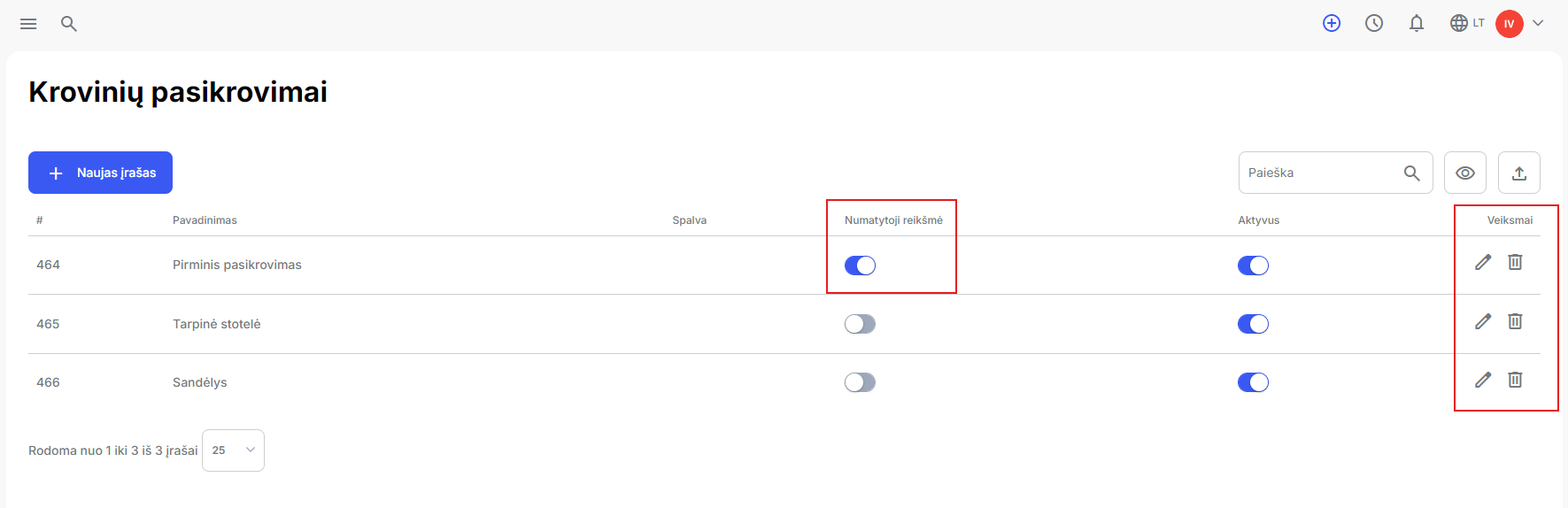Delete the Tarpinė stotelė row
This screenshot has height=508, width=1568.
point(1515,321)
